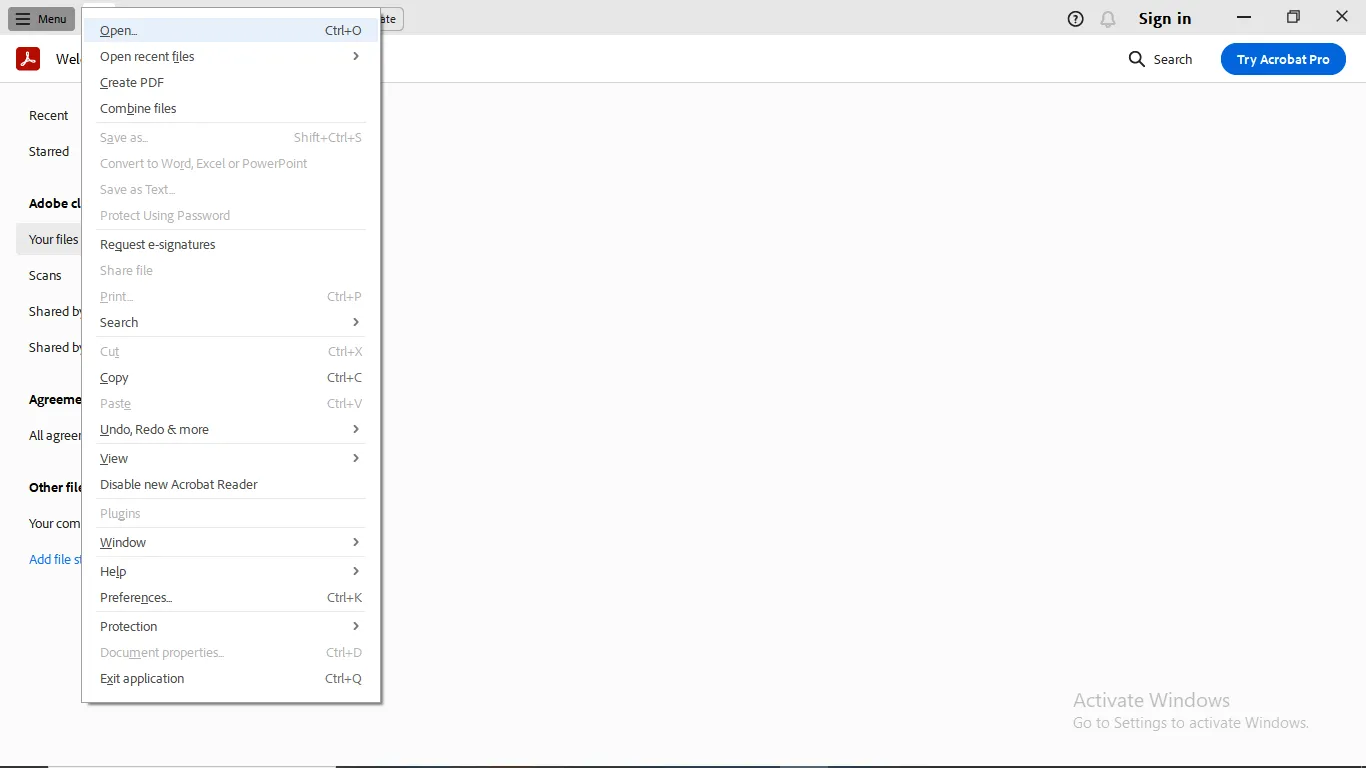The width and height of the screenshot is (1366, 768).
Task: Expand the Window submenu
Action: [122, 542]
